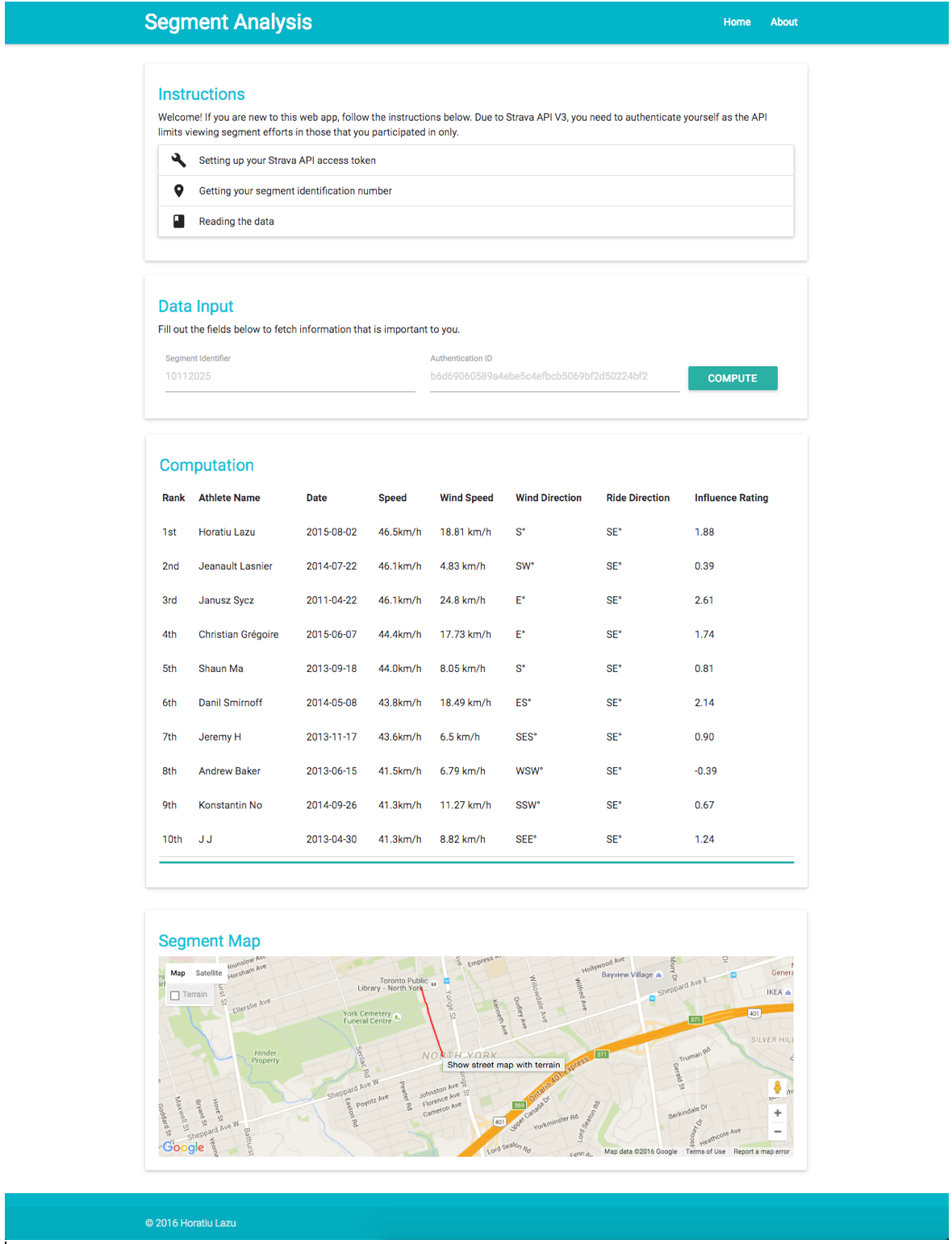Select athlete name Janusz Sycz
Viewport: 952px width, 1244px height.
[226, 600]
